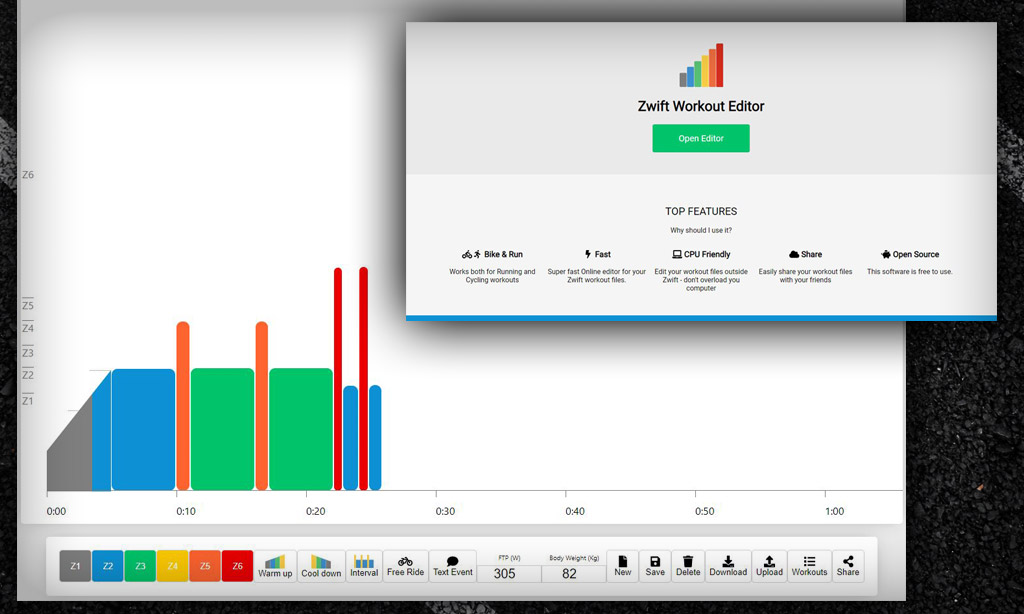Select the grey Z1 zone swatch
This screenshot has width=1024, height=614.
tap(75, 566)
